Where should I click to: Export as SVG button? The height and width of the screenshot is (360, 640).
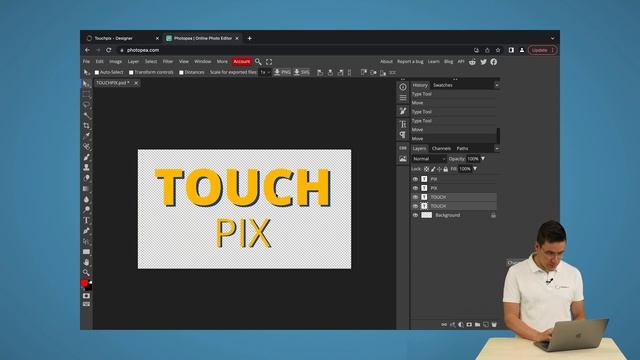pos(302,72)
